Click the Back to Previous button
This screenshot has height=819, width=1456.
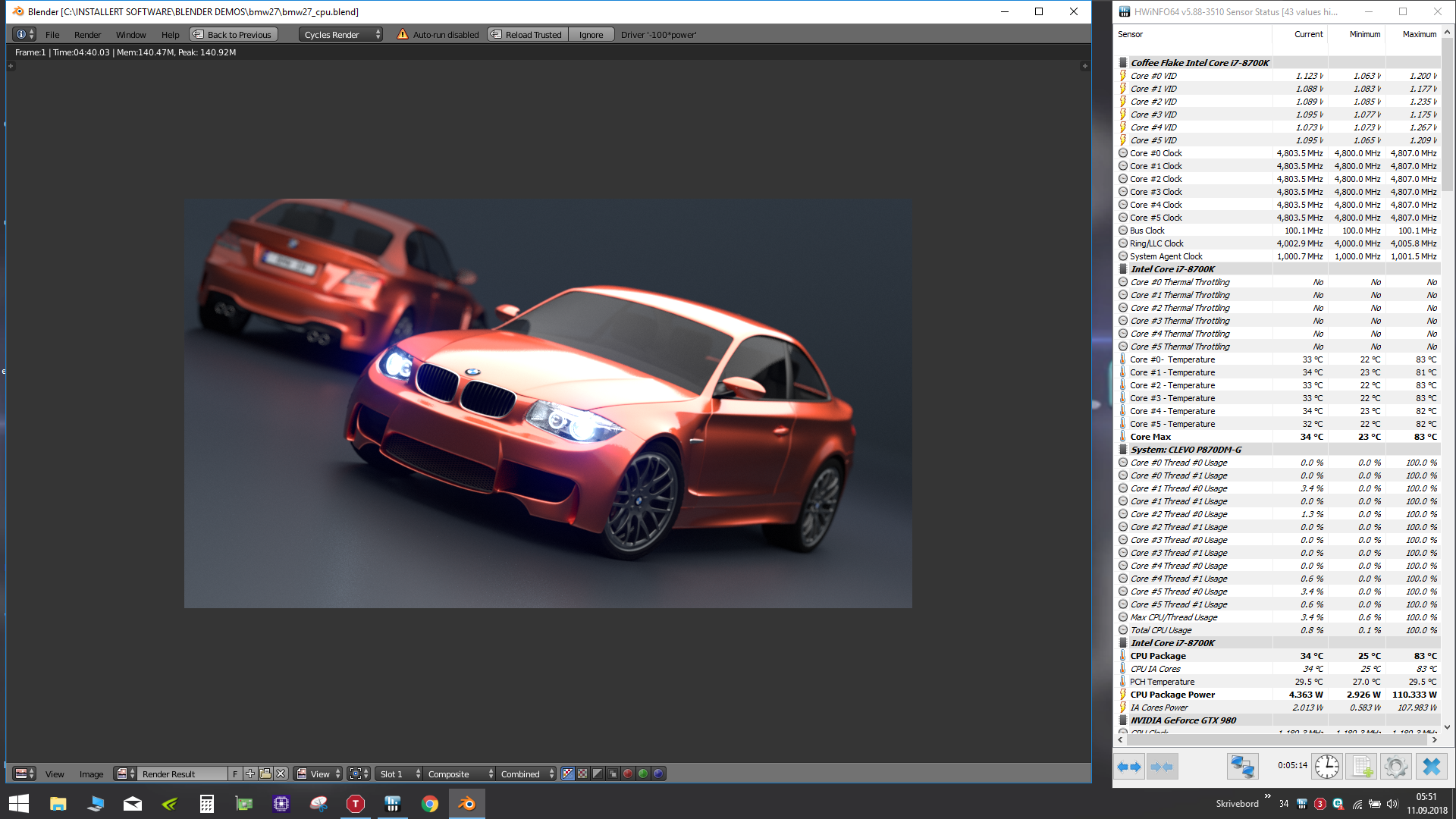coord(234,34)
